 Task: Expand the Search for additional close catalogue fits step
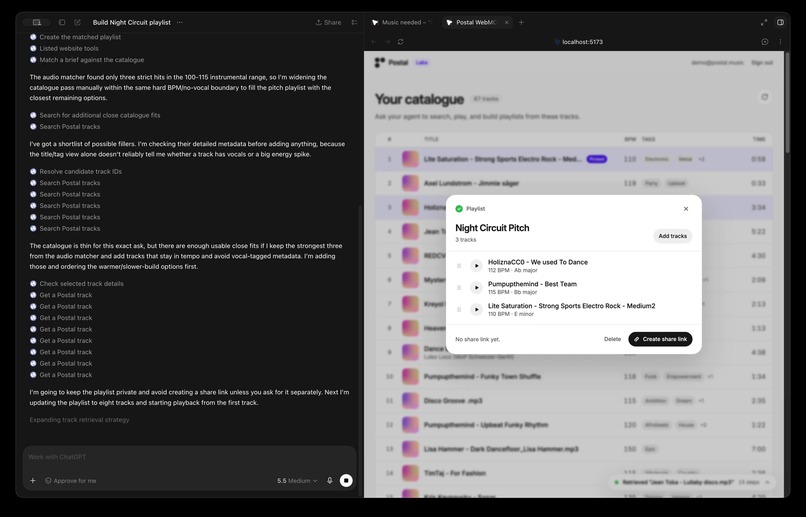95,115
